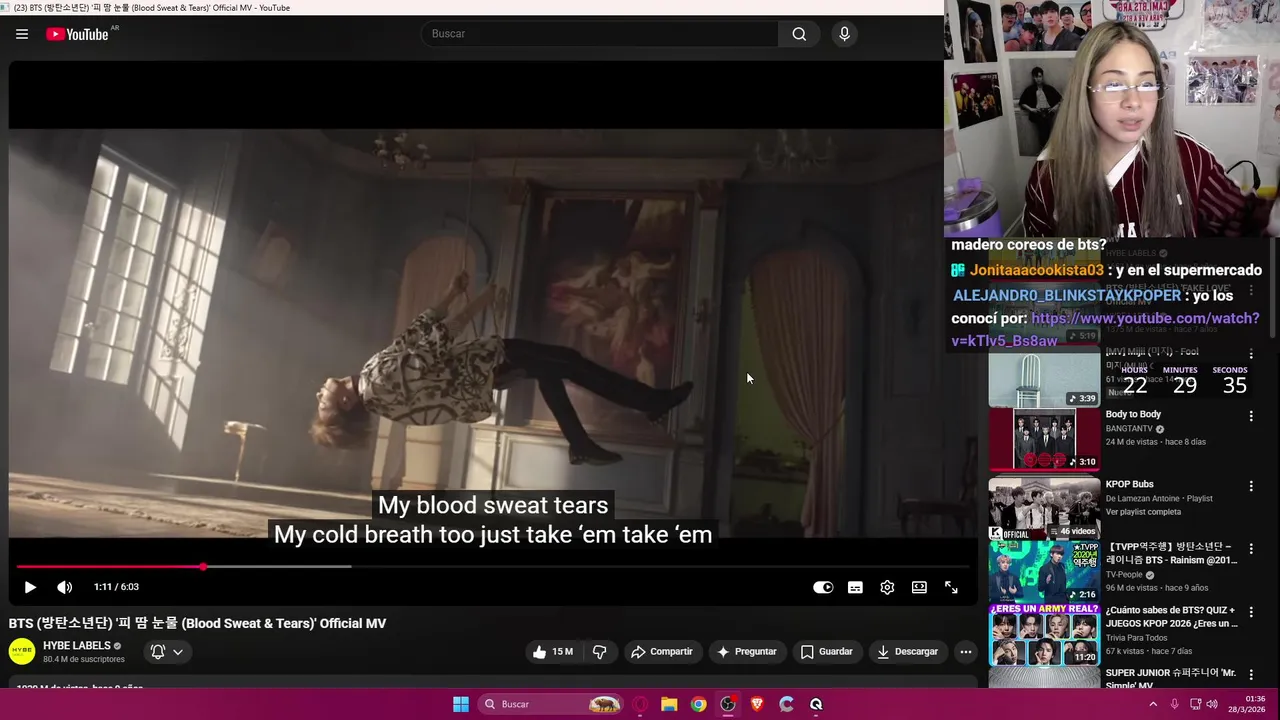Open options menu for KPOP Bubs
1280x720 pixels.
point(1251,486)
